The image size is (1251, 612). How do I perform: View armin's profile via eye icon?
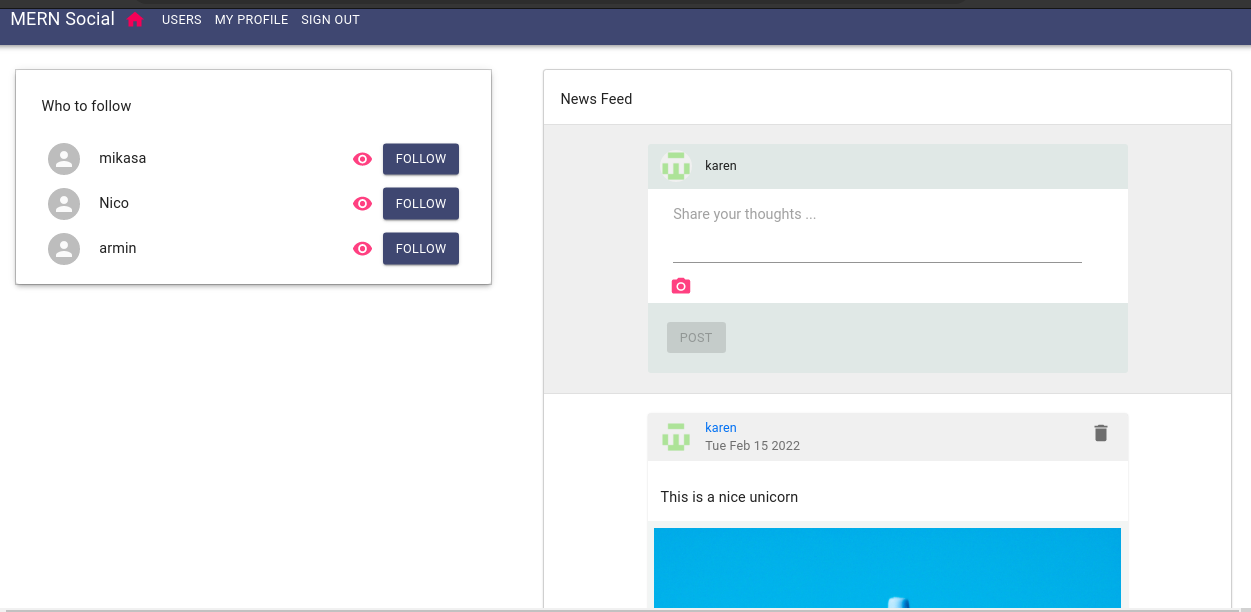pos(362,249)
